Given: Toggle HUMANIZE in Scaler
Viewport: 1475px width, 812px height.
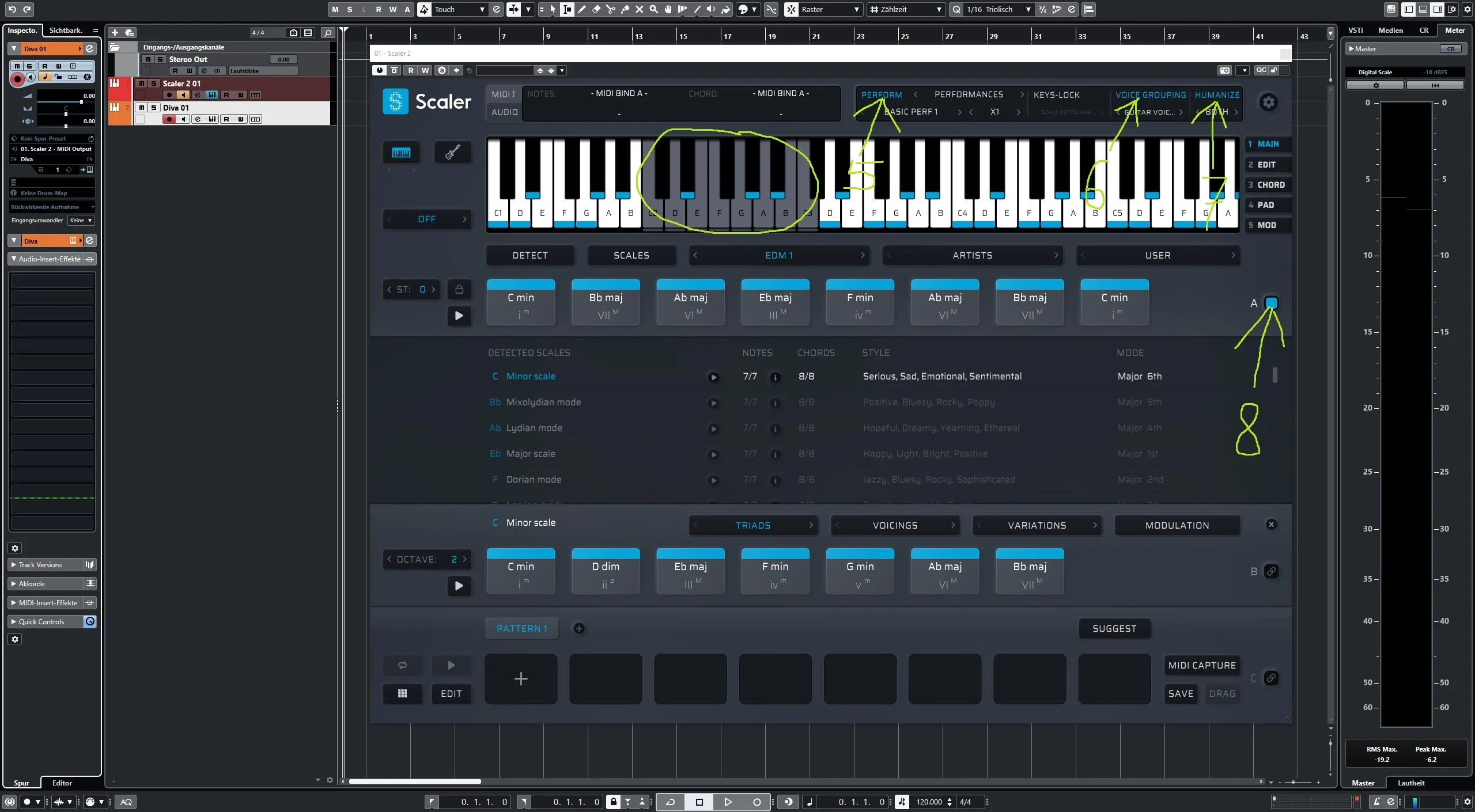Looking at the screenshot, I should [1217, 95].
